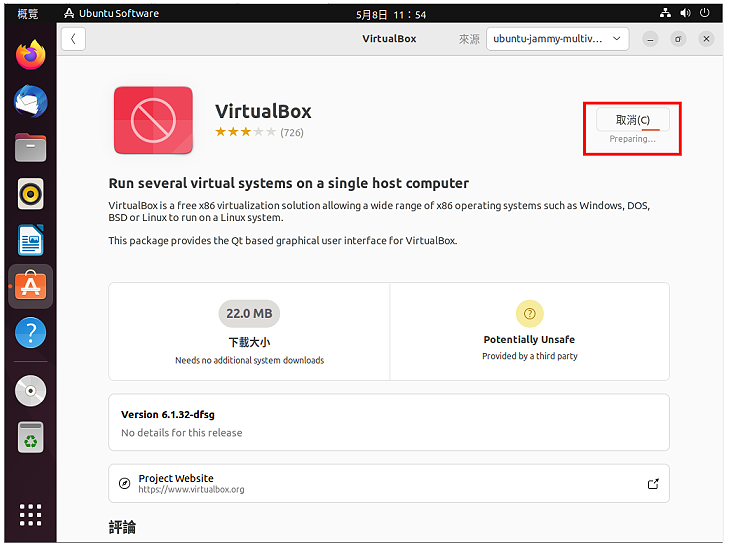The height and width of the screenshot is (552, 744).
Task: Show the applications grid
Action: (x=30, y=515)
